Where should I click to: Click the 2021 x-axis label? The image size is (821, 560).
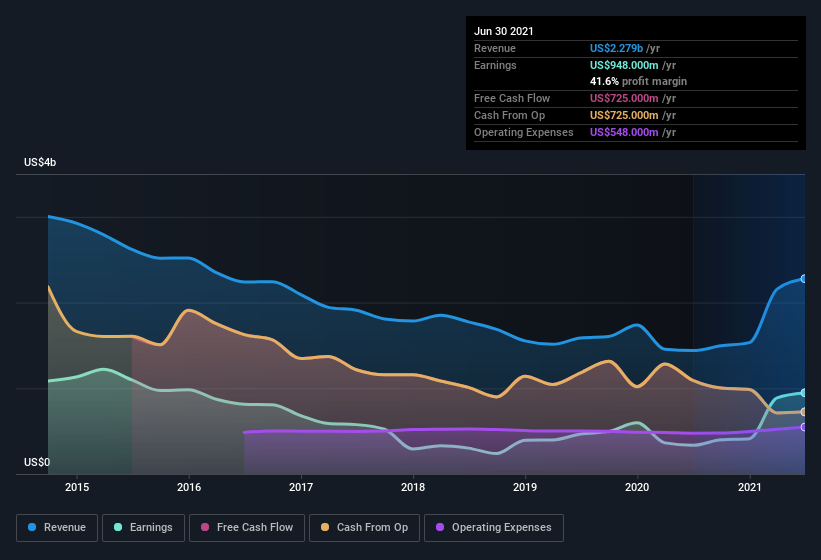pyautogui.click(x=750, y=487)
